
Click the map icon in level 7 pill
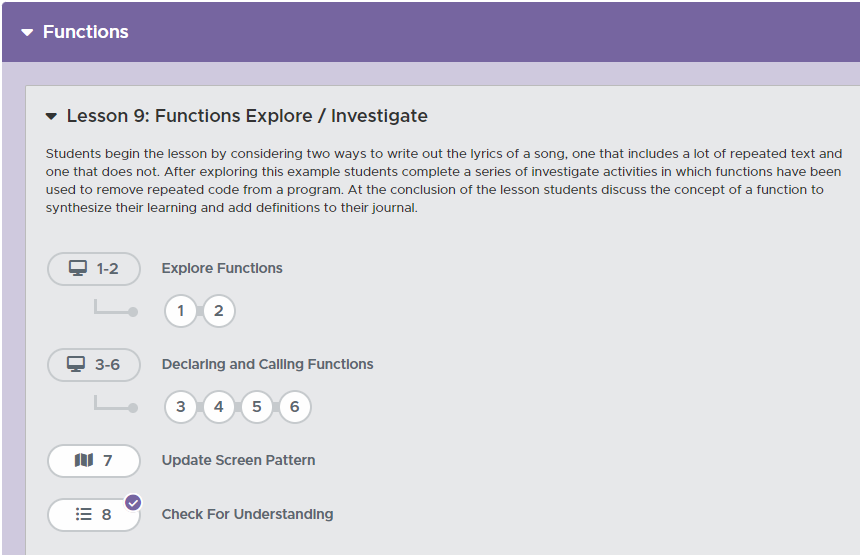click(84, 461)
